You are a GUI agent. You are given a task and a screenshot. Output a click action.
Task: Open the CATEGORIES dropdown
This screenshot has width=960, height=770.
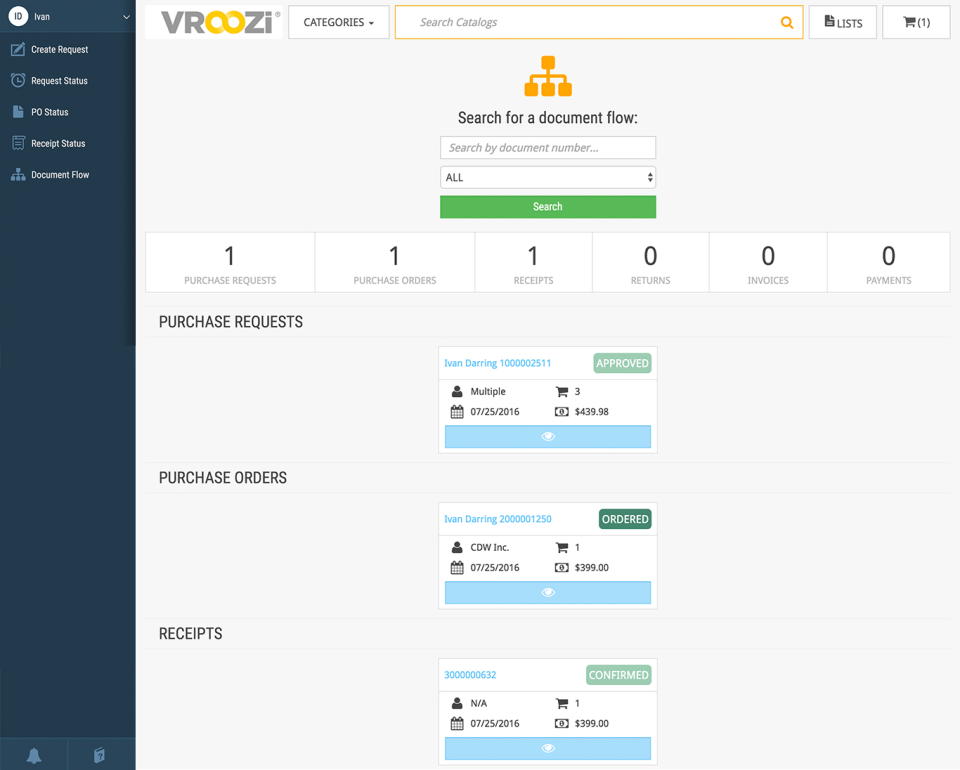tap(338, 21)
